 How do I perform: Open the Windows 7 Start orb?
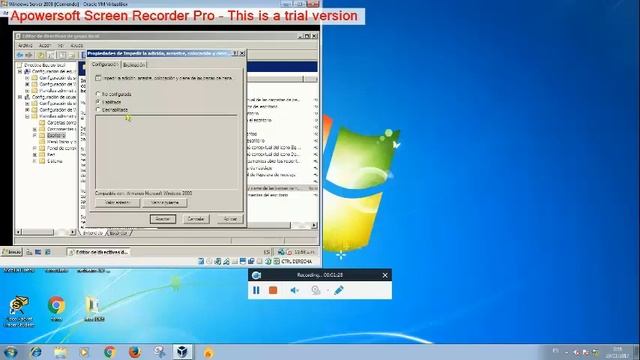click(10, 352)
